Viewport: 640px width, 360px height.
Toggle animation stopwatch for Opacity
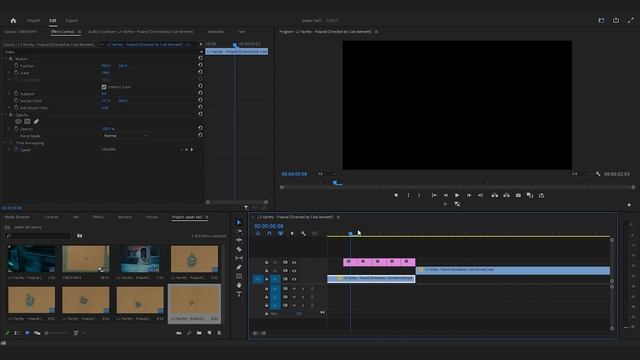coord(16,129)
